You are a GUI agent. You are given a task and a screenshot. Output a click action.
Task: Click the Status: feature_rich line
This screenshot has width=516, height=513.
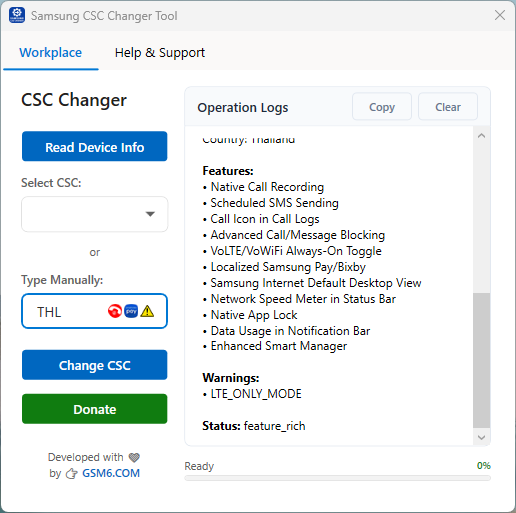click(254, 426)
